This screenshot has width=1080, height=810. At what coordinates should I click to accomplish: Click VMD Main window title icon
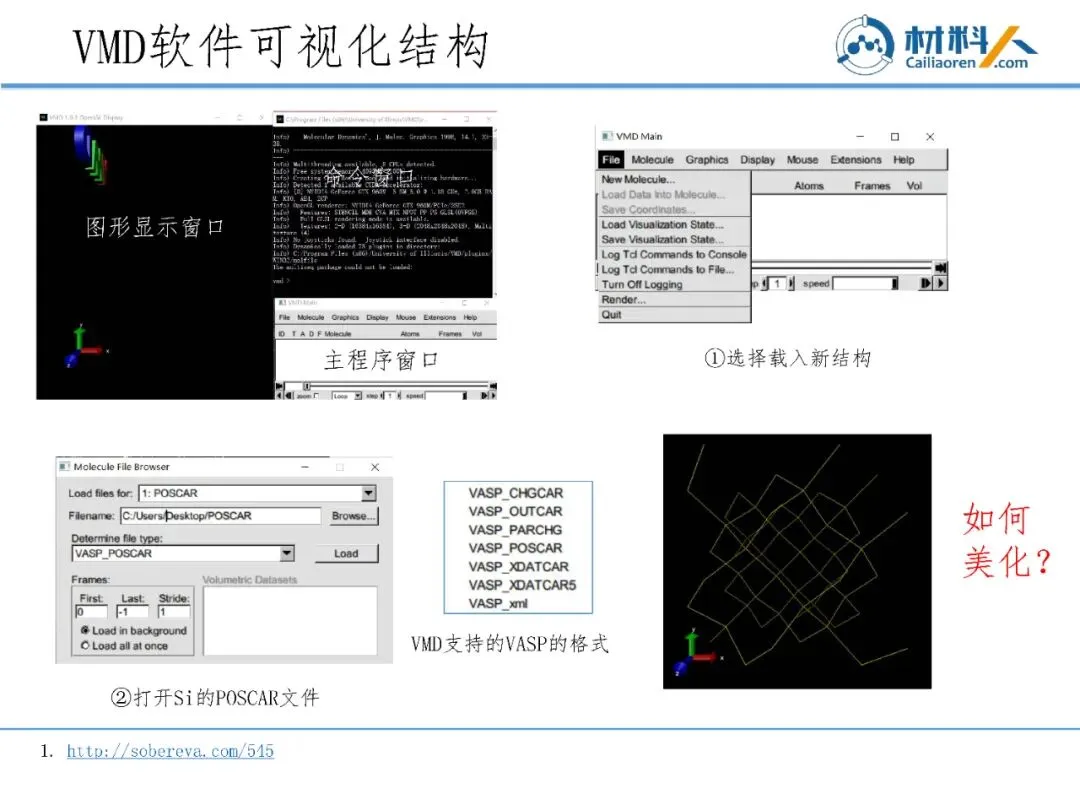(607, 136)
